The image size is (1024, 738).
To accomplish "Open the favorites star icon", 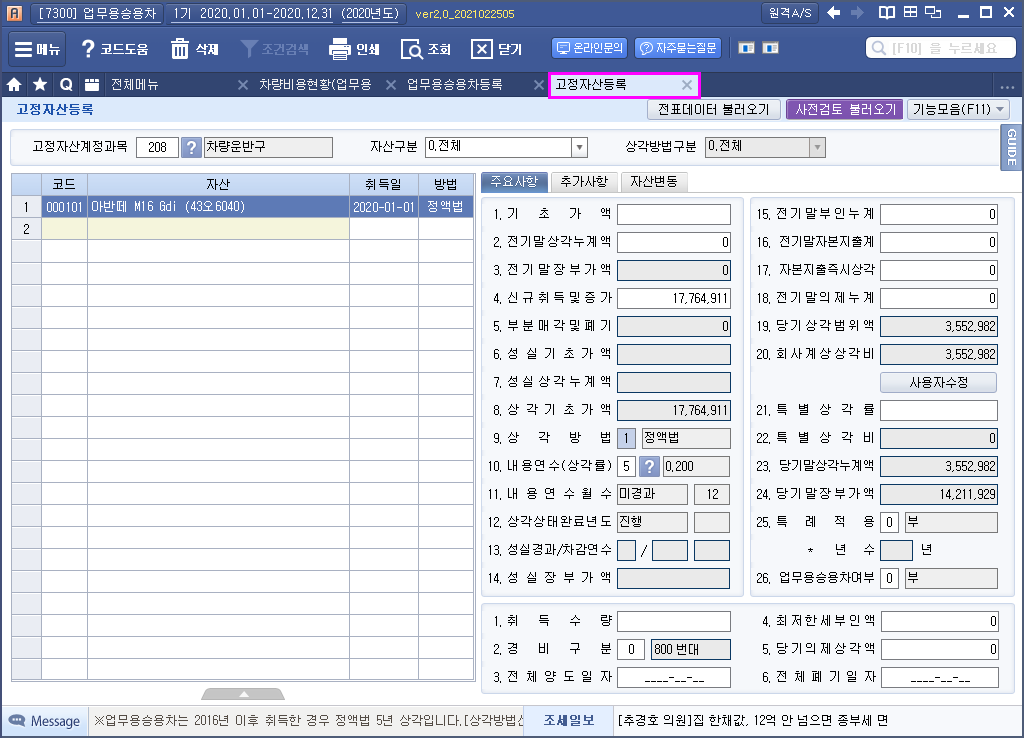I will 40,84.
